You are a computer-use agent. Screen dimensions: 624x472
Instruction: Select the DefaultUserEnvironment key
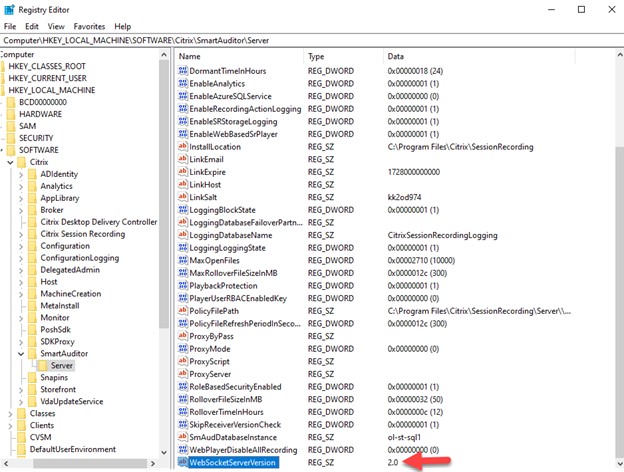tap(73, 449)
